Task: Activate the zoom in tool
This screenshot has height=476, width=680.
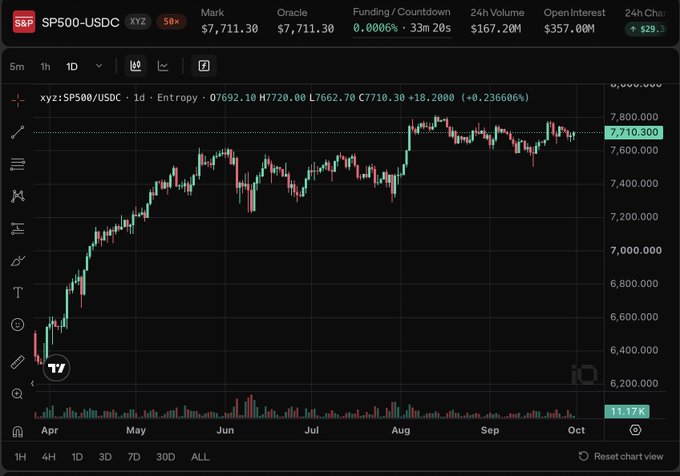Action: (x=17, y=394)
